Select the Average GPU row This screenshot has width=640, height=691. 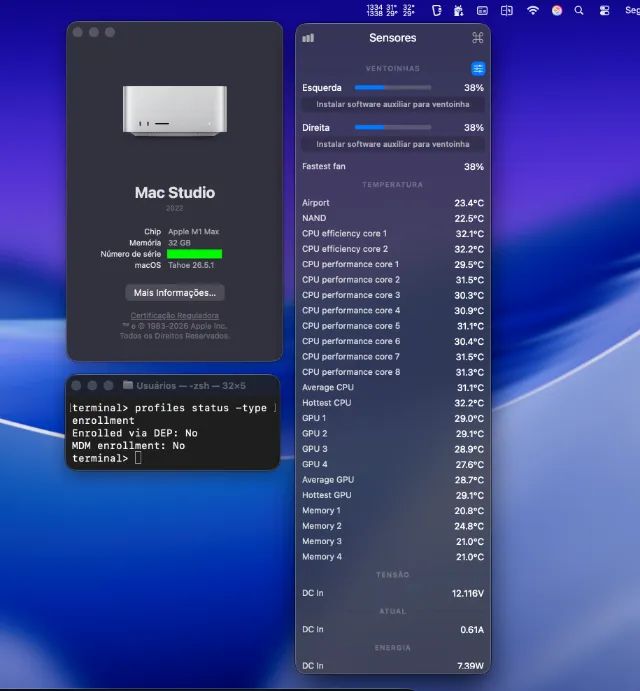point(393,480)
